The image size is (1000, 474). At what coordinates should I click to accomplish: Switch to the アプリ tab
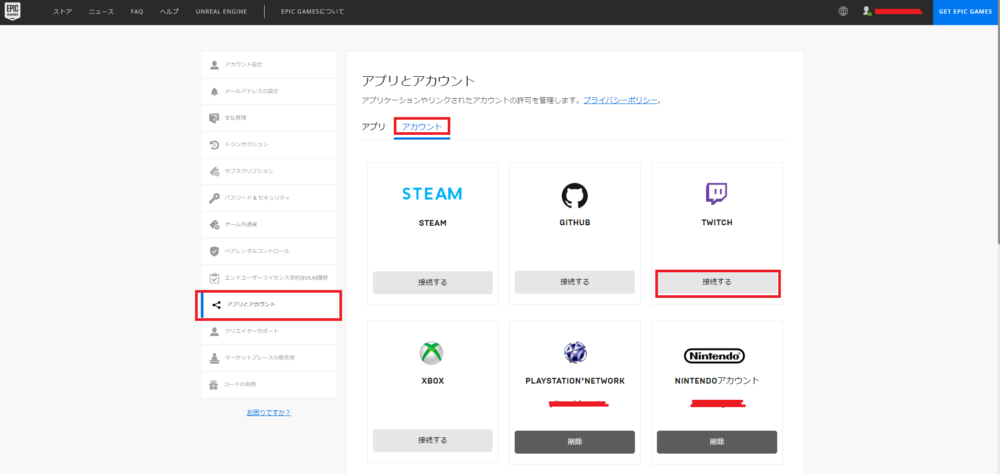tap(373, 127)
